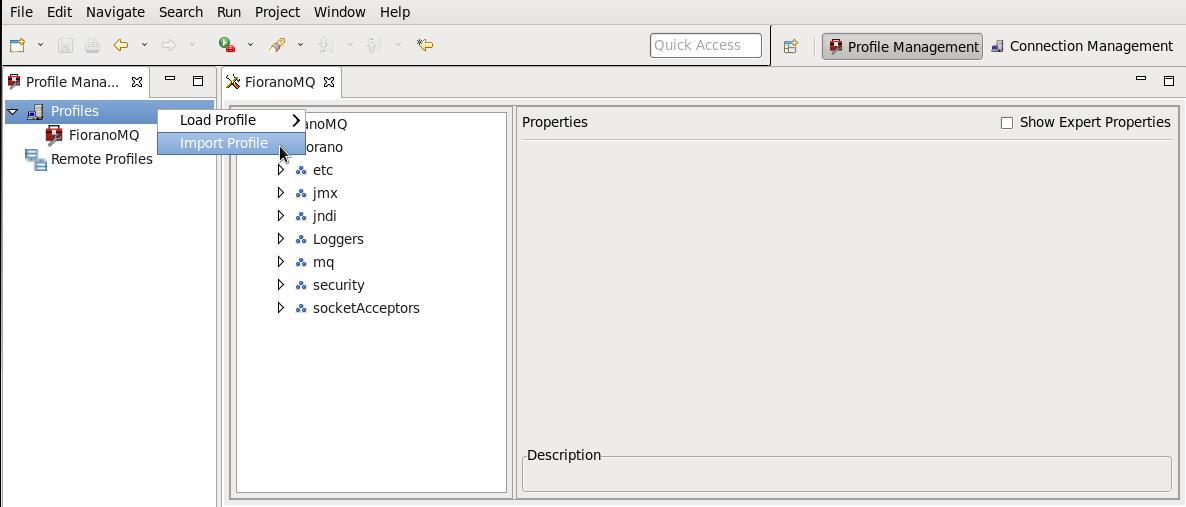This screenshot has height=507, width=1186.
Task: Click the etc node component icon
Action: pyautogui.click(x=300, y=171)
